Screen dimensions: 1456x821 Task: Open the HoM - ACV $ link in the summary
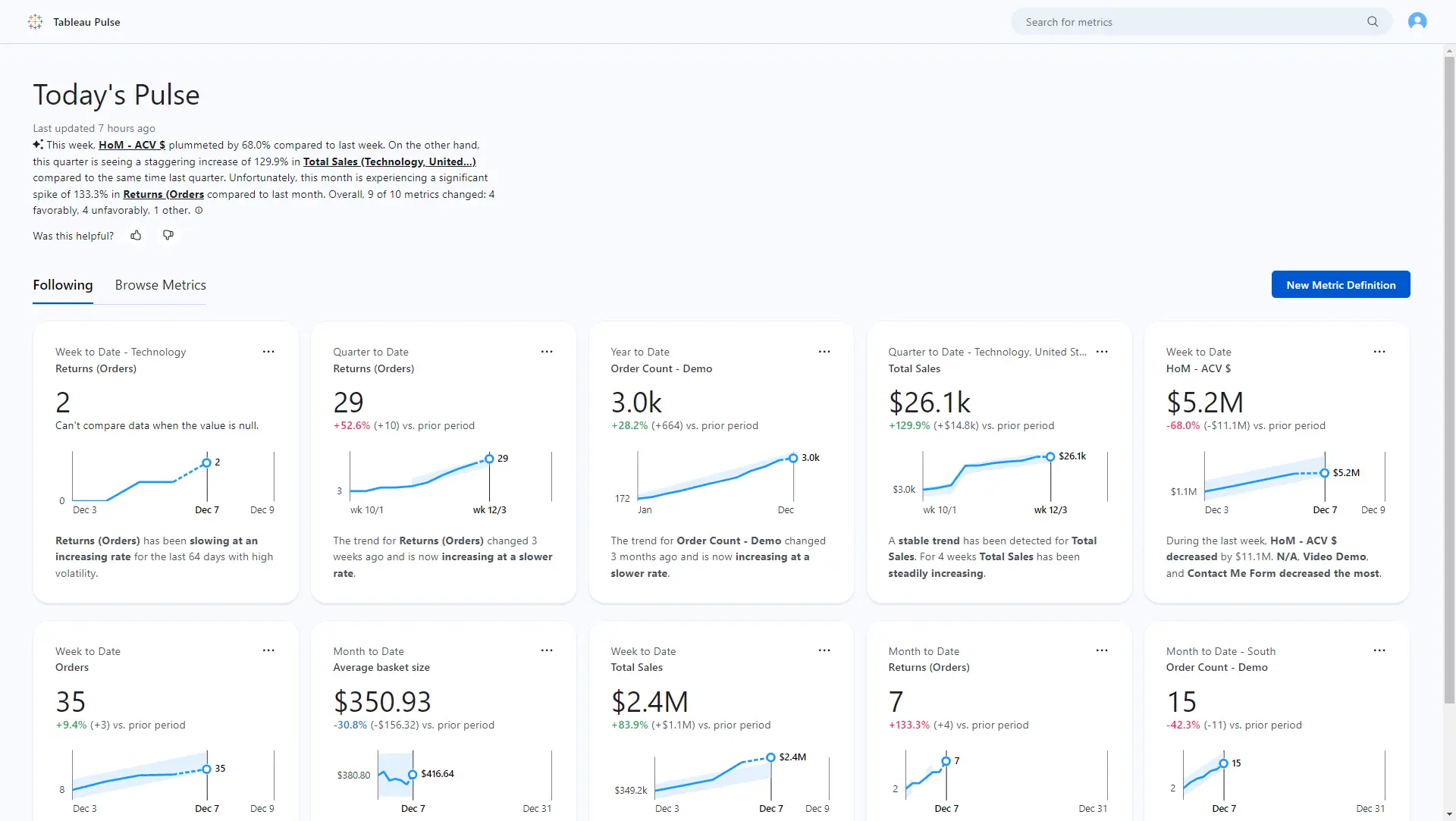coord(131,145)
